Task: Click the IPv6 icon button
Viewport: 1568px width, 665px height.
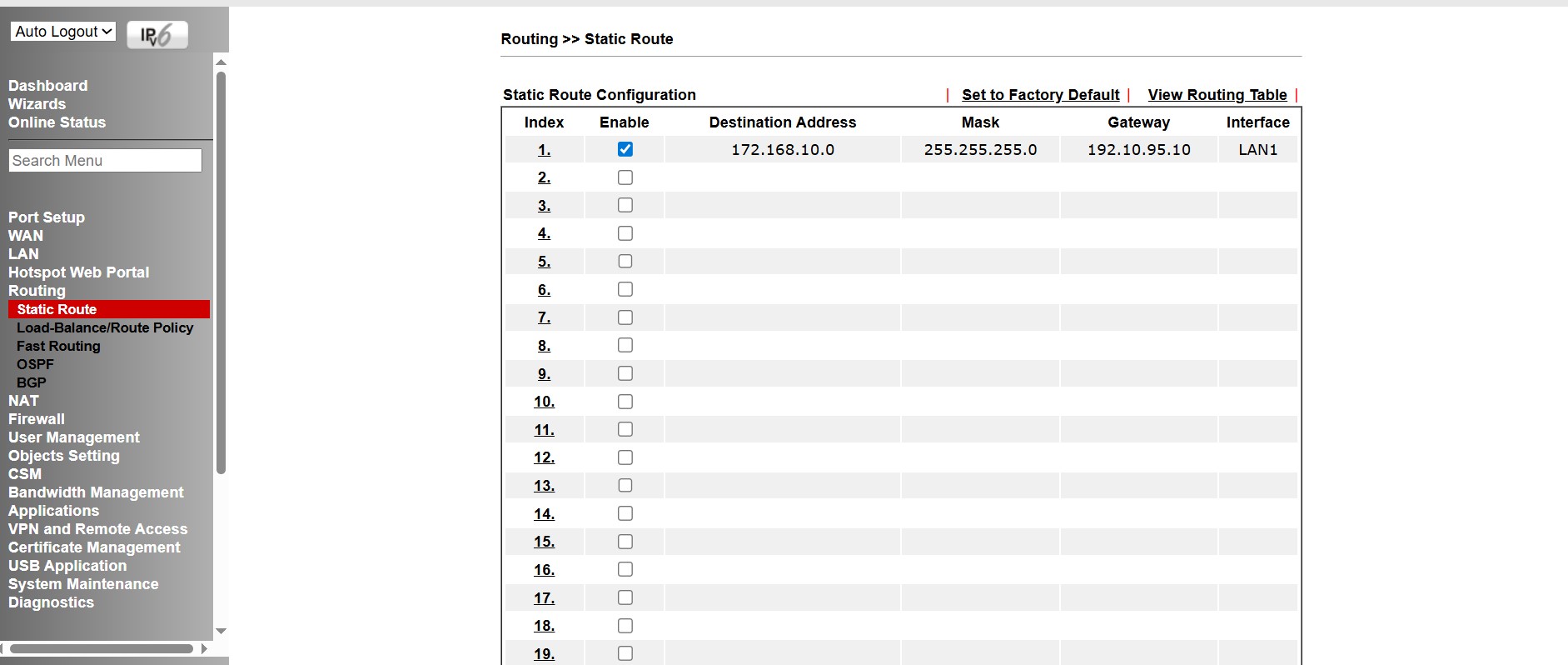Action: [157, 35]
